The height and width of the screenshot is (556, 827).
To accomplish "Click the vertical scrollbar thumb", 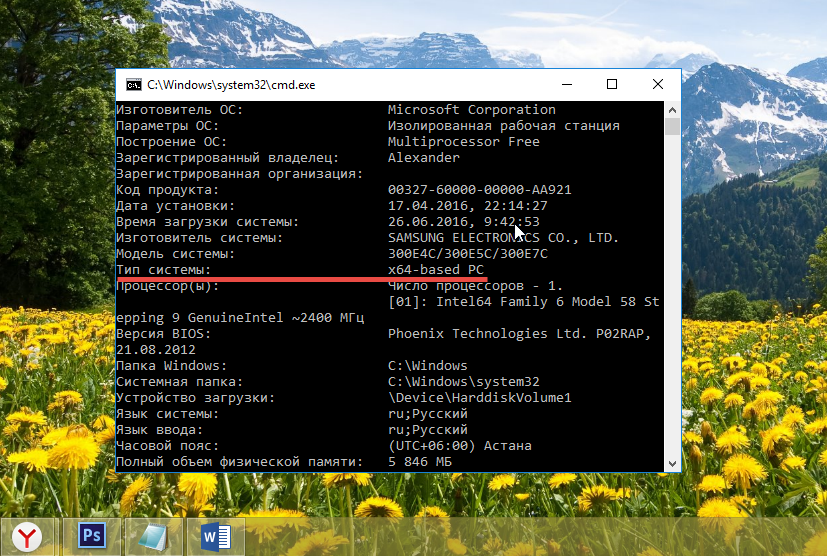I will [673, 127].
